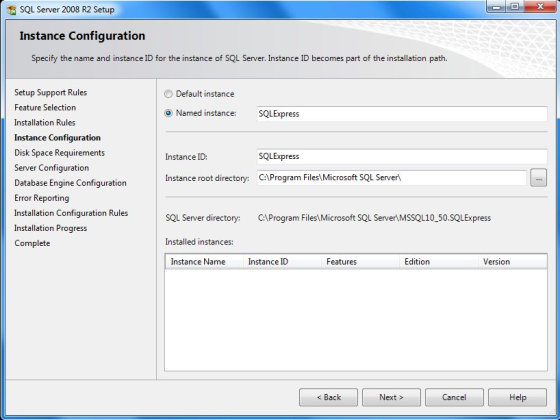
Task: Select Feature Selection in the steps list
Action: tap(45, 108)
